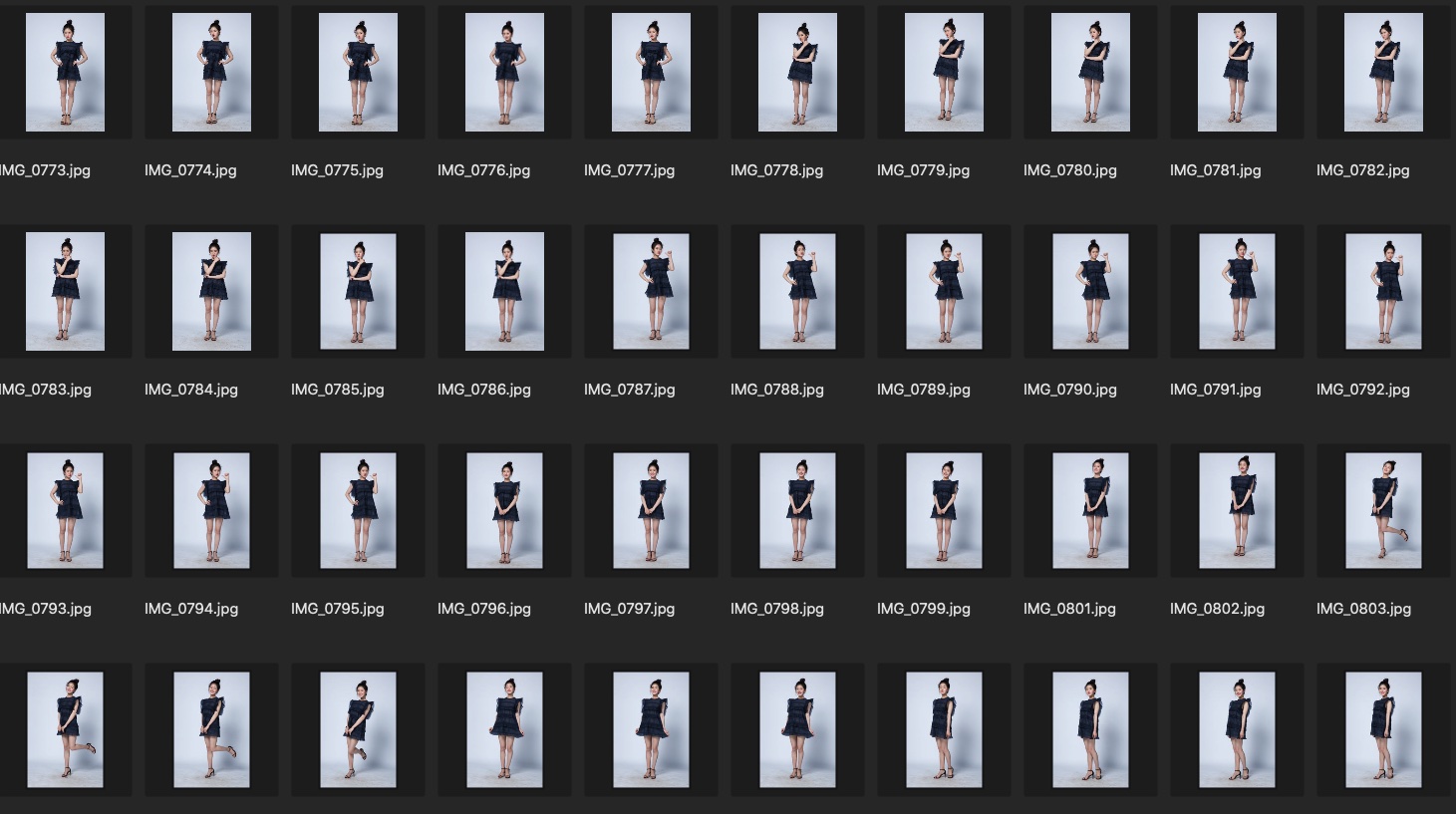Click the file name IMG_0788.jpg

point(776,390)
